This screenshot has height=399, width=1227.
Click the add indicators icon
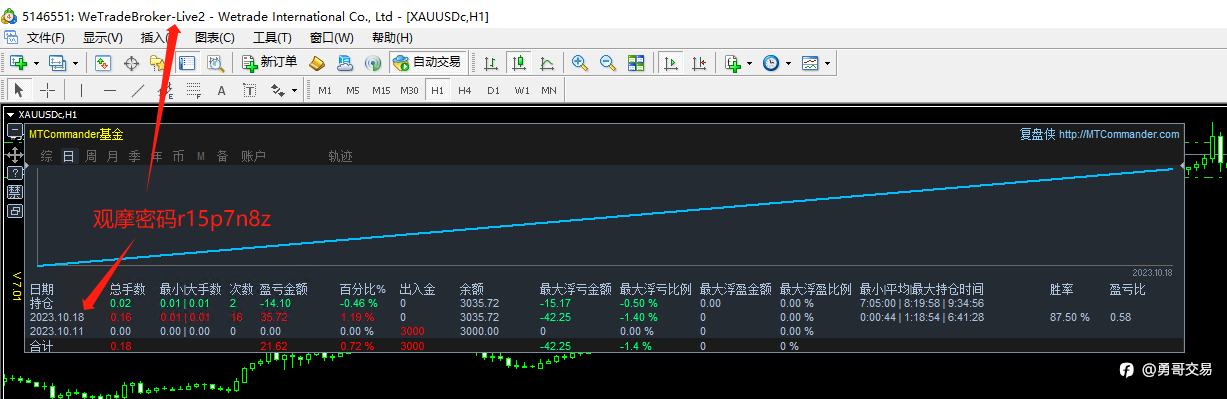pos(733,62)
